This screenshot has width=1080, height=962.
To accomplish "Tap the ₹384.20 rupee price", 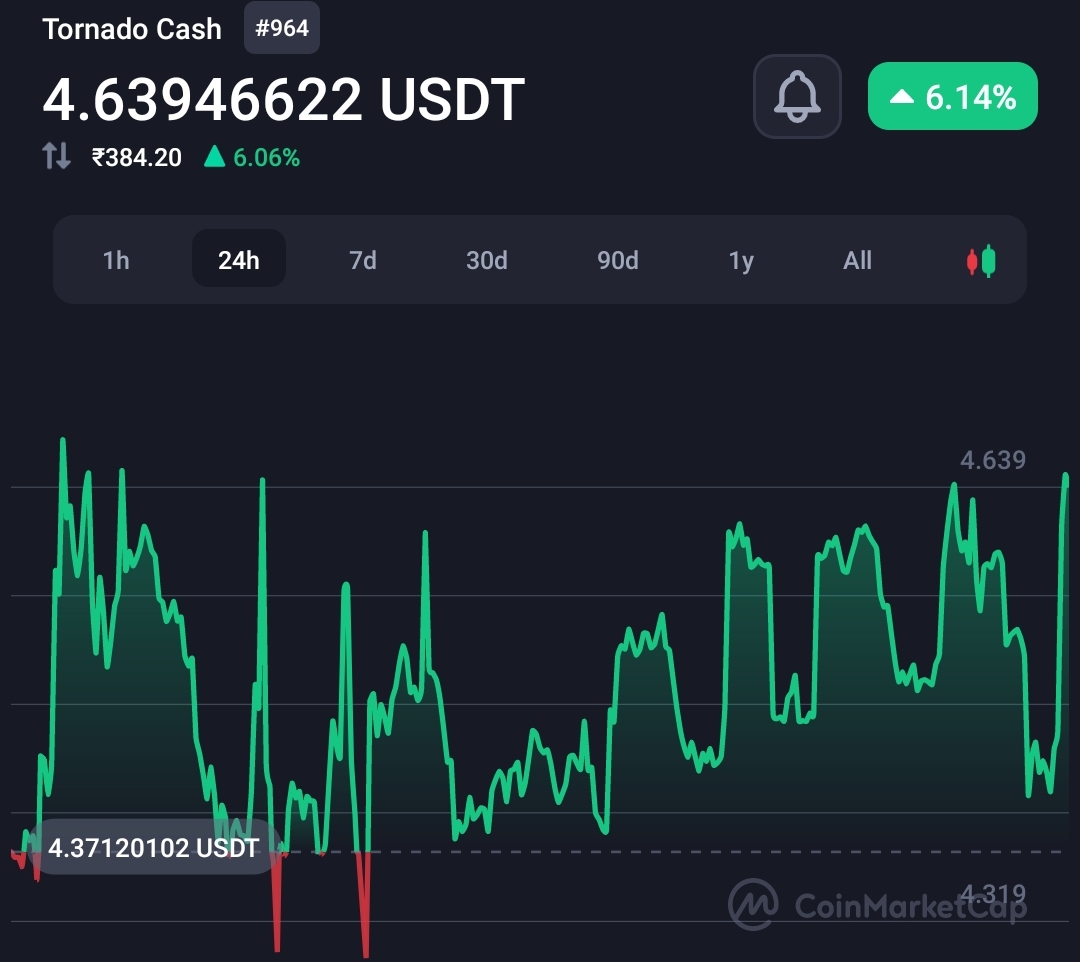I will pyautogui.click(x=136, y=158).
